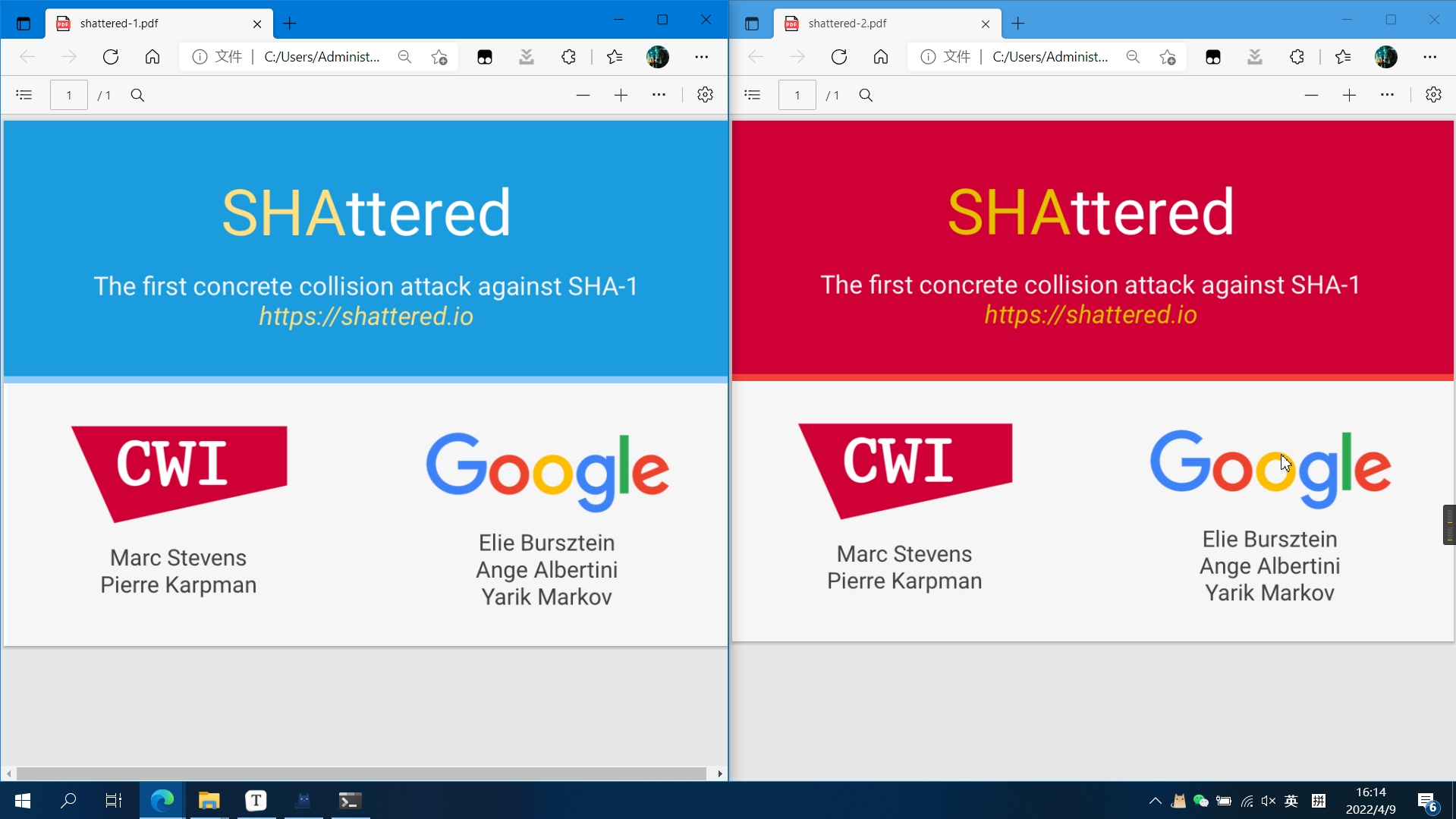Search in shattered-1.pdf document

click(137, 95)
